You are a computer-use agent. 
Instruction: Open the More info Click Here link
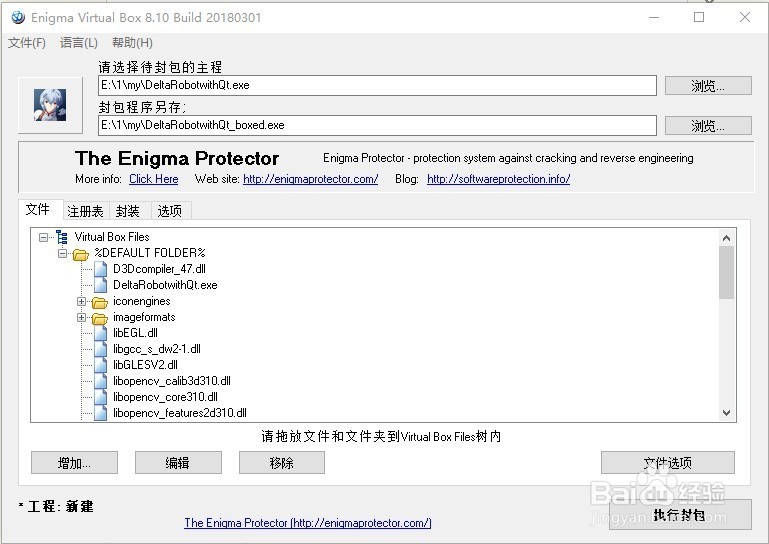click(x=154, y=179)
